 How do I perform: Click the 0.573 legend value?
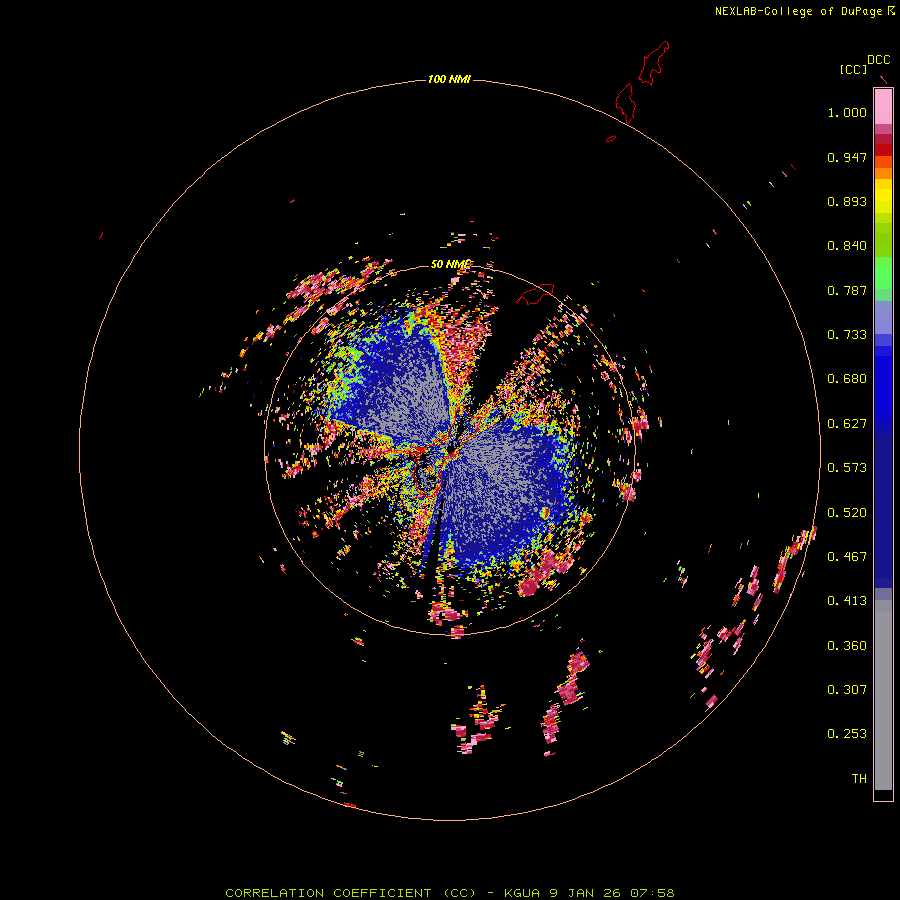point(847,468)
